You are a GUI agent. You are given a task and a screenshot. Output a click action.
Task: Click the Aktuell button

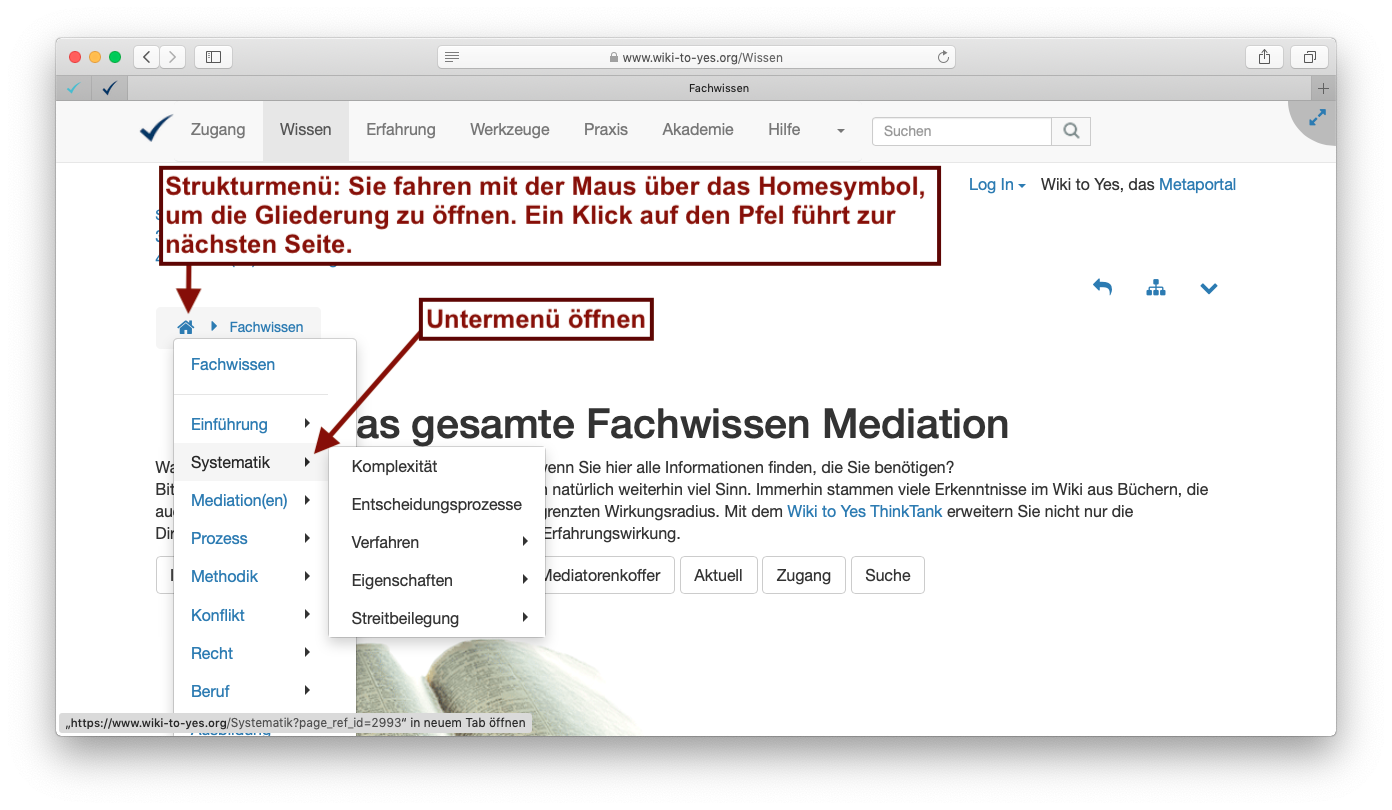pyautogui.click(x=717, y=575)
